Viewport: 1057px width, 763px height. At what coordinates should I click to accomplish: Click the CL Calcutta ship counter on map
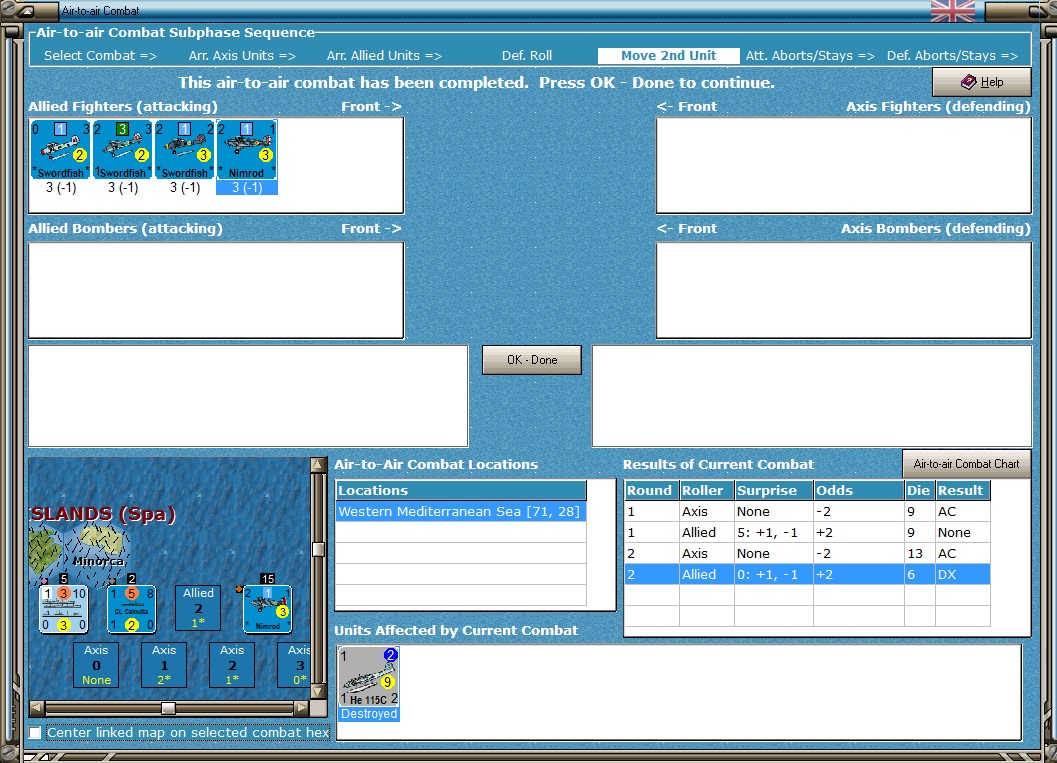pyautogui.click(x=131, y=609)
